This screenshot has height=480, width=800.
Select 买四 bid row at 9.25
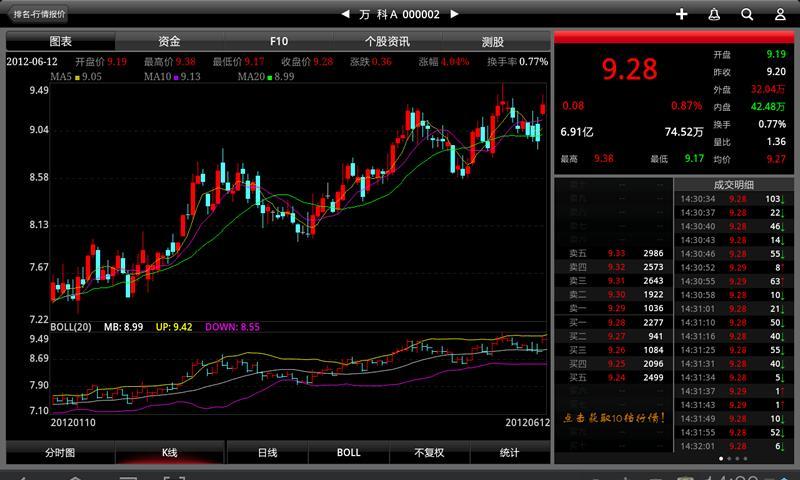616,364
